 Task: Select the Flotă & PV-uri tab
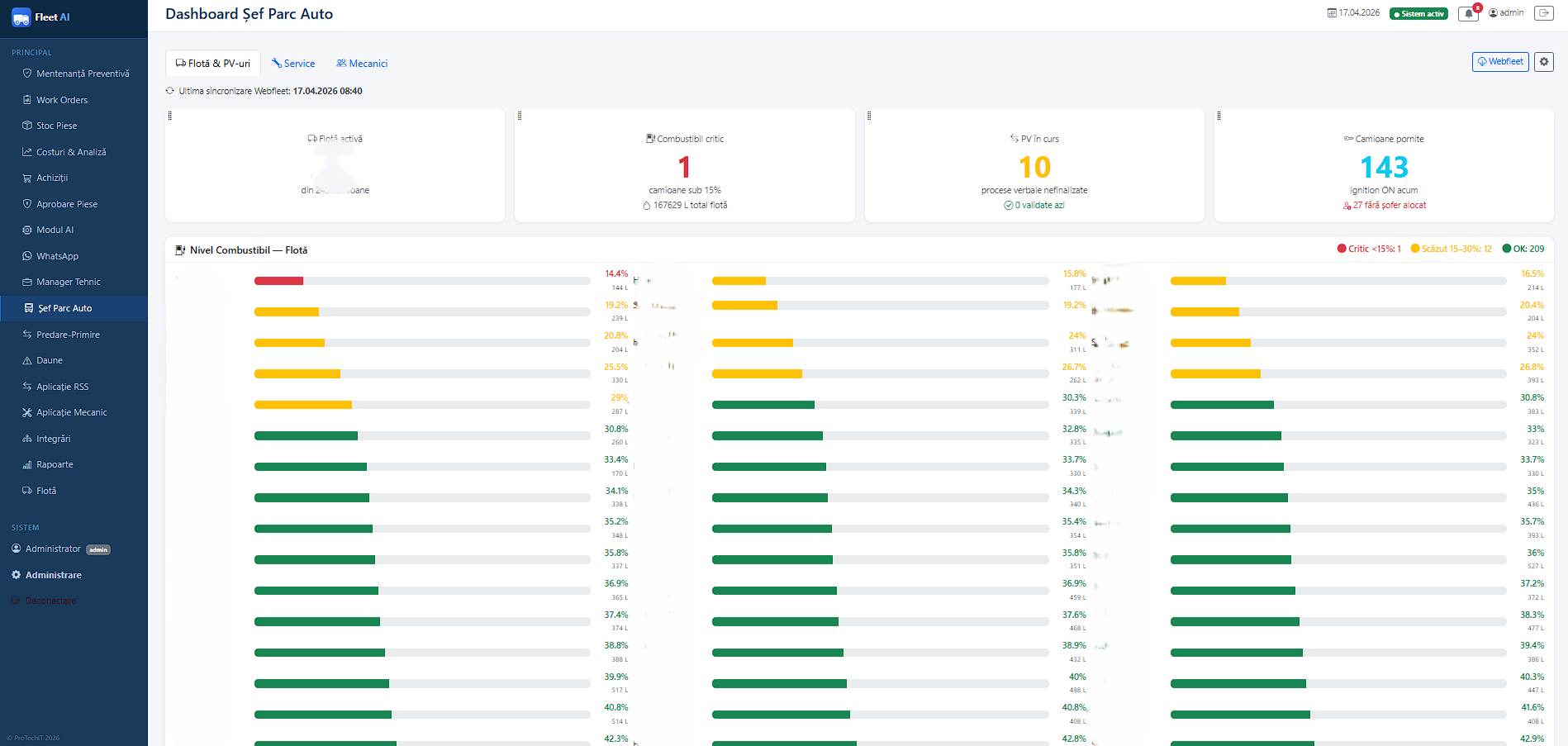coord(213,64)
